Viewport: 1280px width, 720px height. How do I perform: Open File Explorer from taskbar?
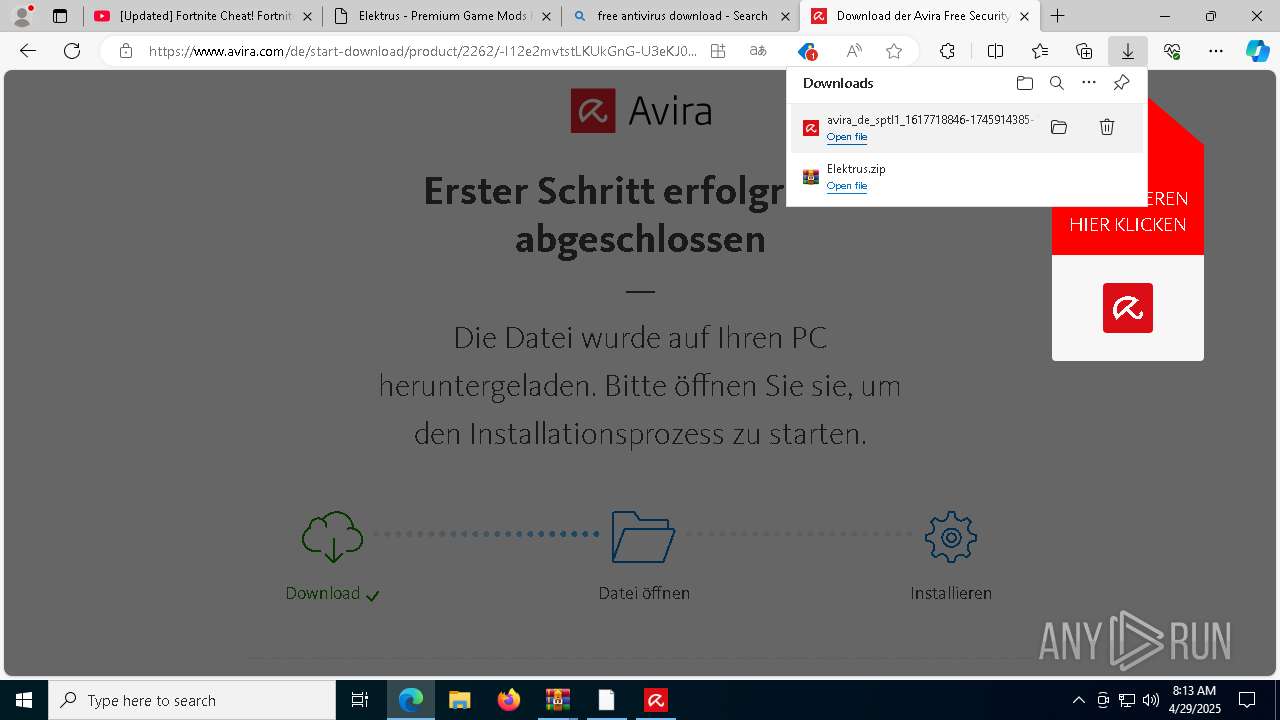[x=459, y=700]
